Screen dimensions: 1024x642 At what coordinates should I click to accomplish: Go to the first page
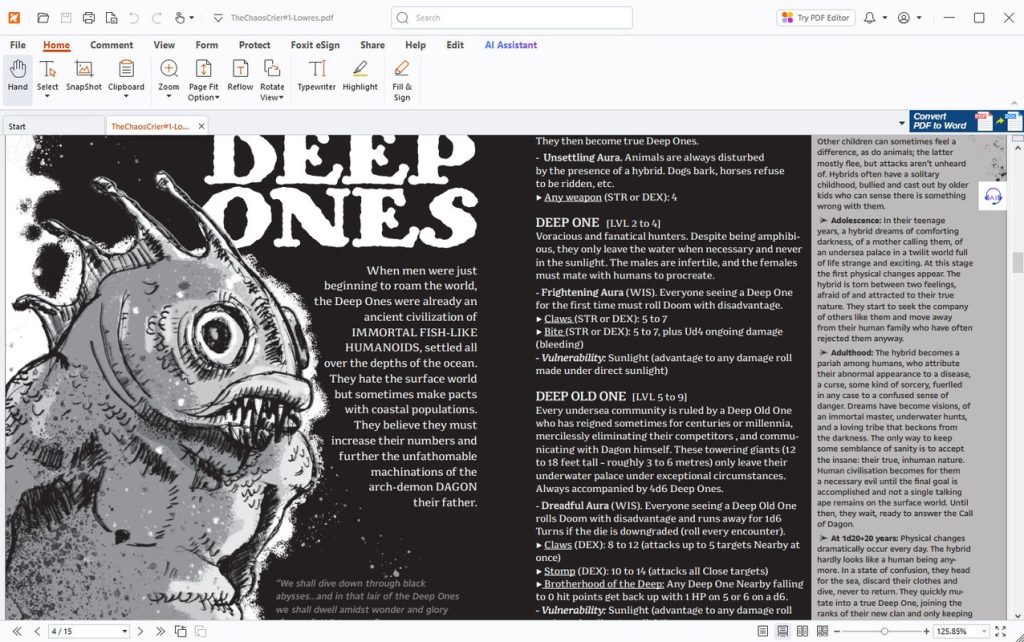pyautogui.click(x=17, y=631)
